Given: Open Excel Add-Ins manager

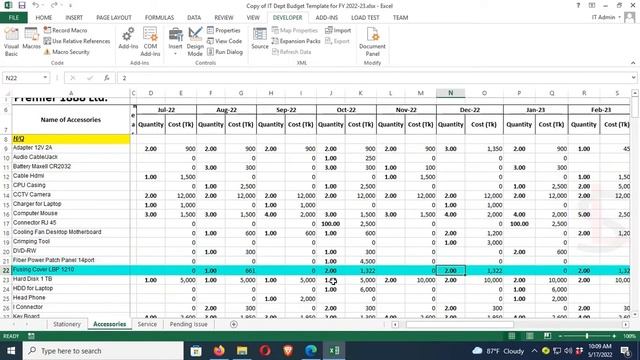Looking at the screenshot, I should click(x=128, y=38).
